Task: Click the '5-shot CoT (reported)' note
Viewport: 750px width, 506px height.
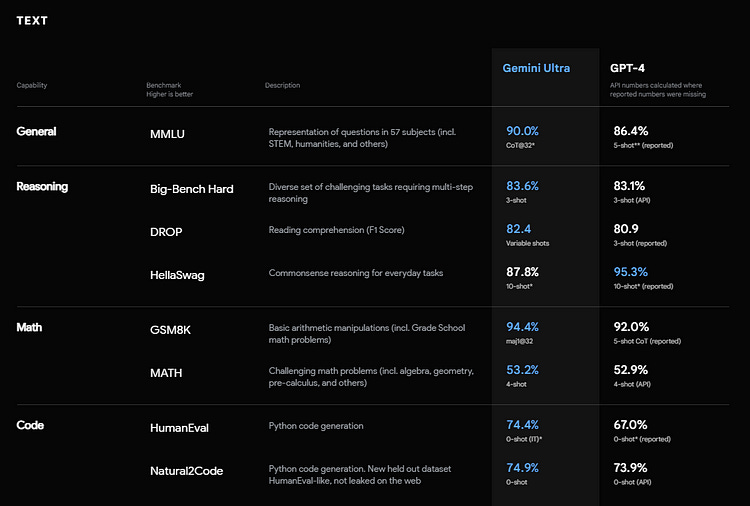Action: pyautogui.click(x=647, y=341)
